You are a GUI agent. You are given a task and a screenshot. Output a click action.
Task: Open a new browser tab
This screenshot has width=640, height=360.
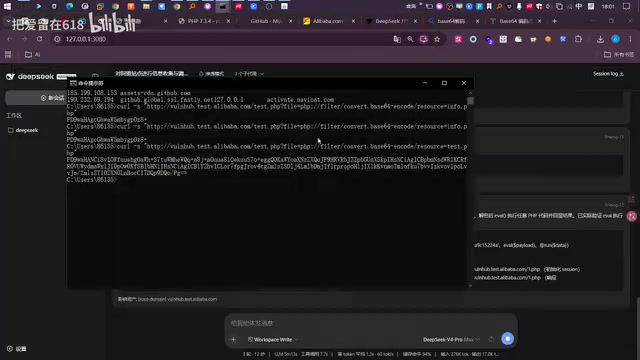554,21
